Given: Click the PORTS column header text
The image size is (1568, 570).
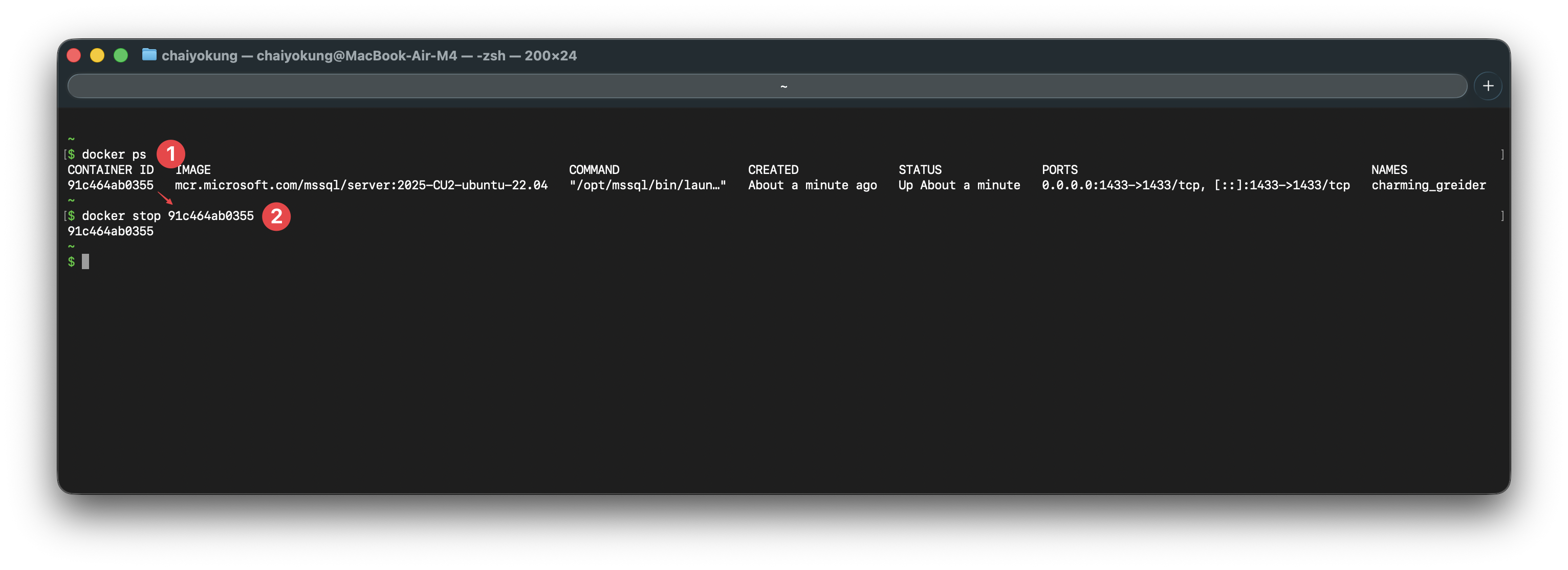Looking at the screenshot, I should point(1059,170).
